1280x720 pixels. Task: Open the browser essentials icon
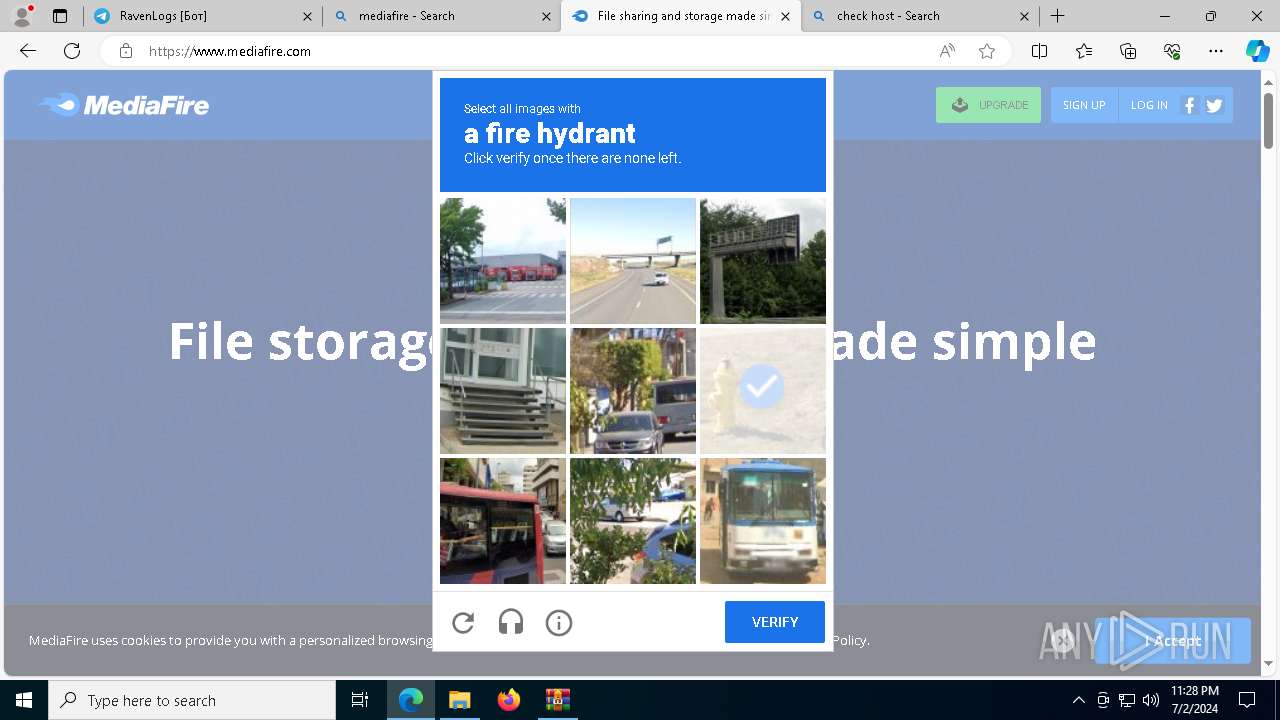click(1172, 51)
